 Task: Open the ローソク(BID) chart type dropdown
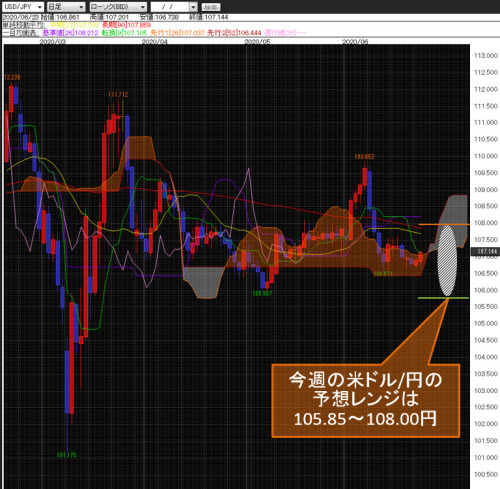tap(118, 7)
